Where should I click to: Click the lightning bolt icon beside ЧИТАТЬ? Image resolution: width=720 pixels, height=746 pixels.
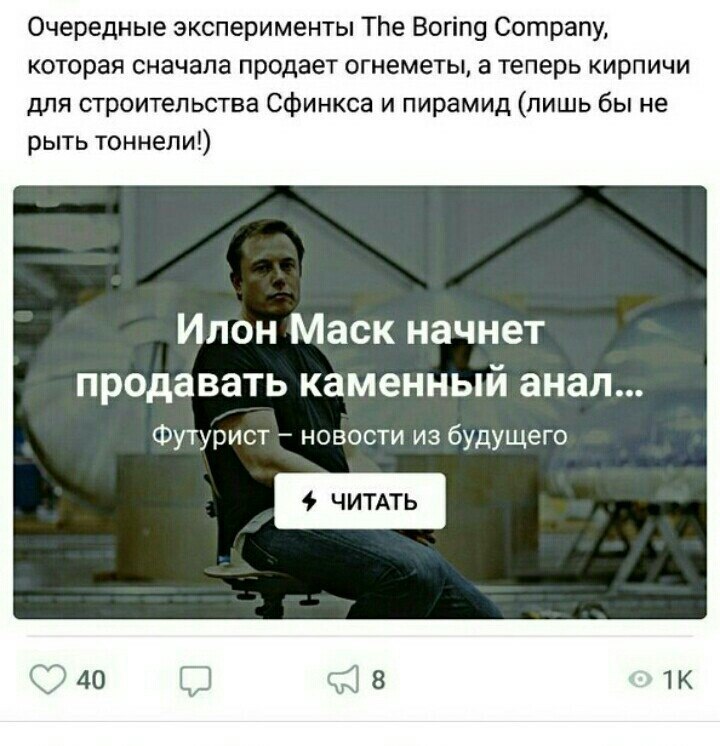click(x=309, y=501)
